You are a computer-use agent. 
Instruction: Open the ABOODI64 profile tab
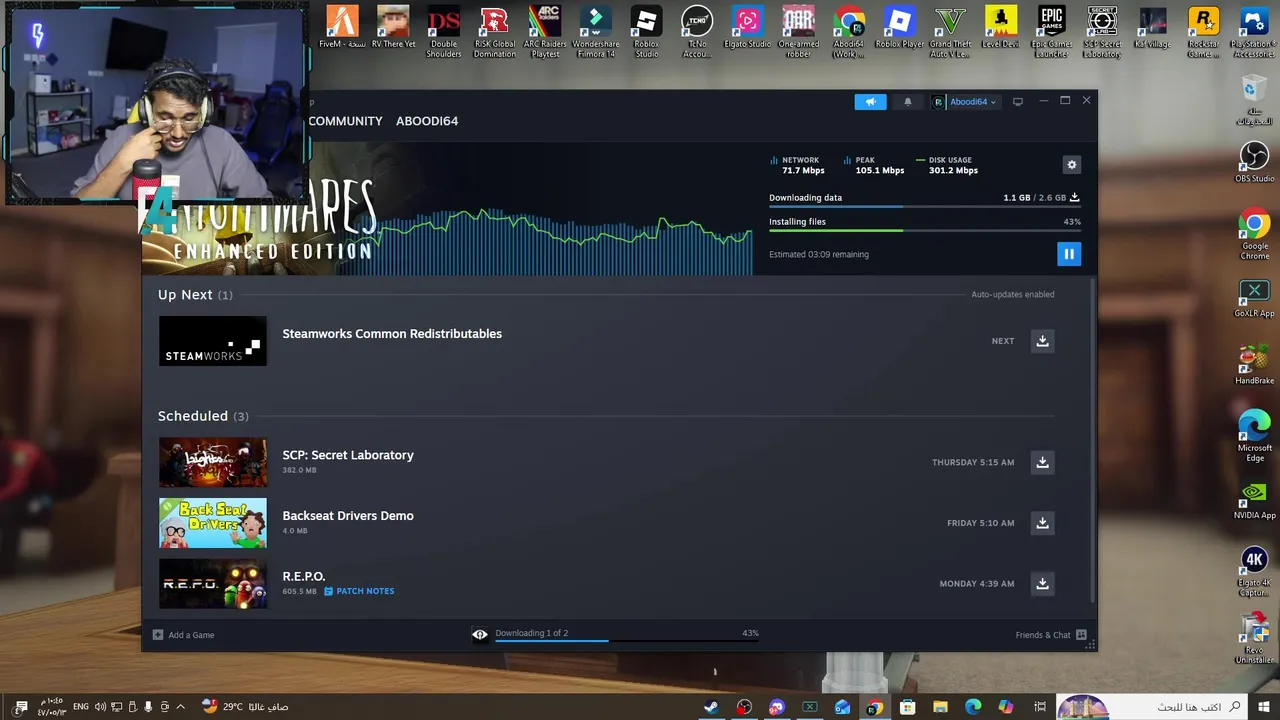click(x=427, y=121)
